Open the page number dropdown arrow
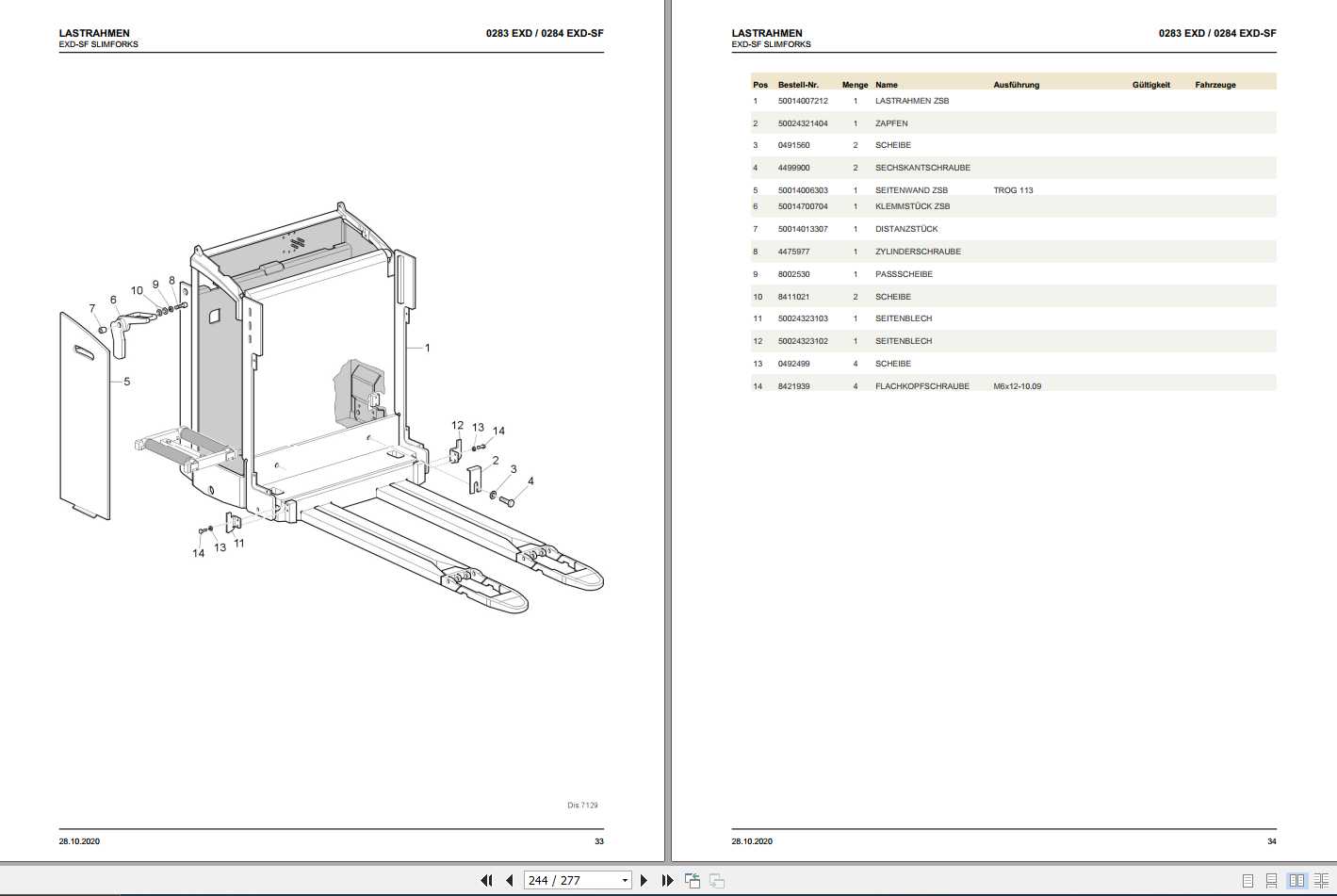Image resolution: width=1337 pixels, height=896 pixels. click(x=624, y=880)
